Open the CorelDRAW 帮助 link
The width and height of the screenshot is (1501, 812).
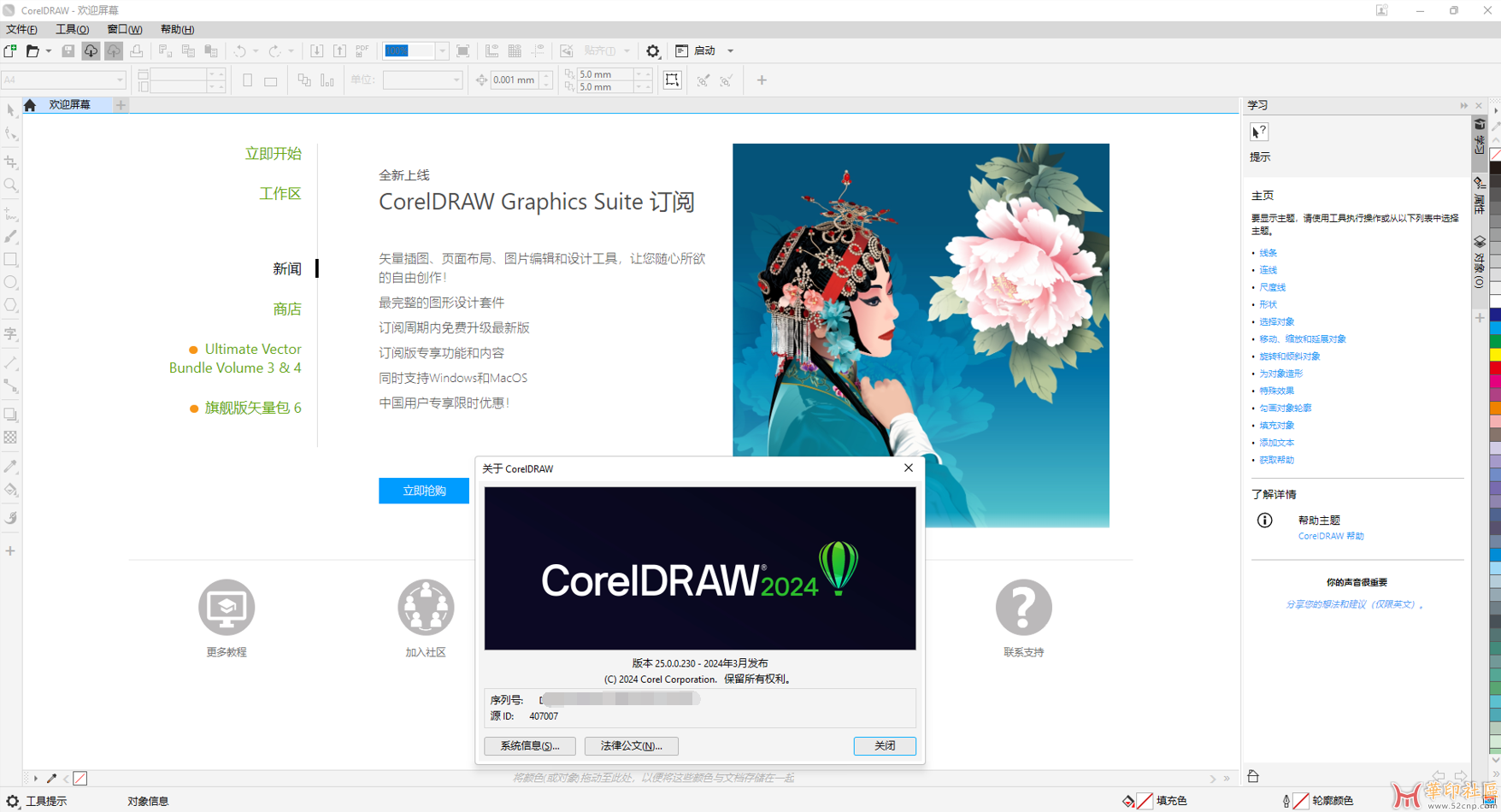click(1331, 536)
